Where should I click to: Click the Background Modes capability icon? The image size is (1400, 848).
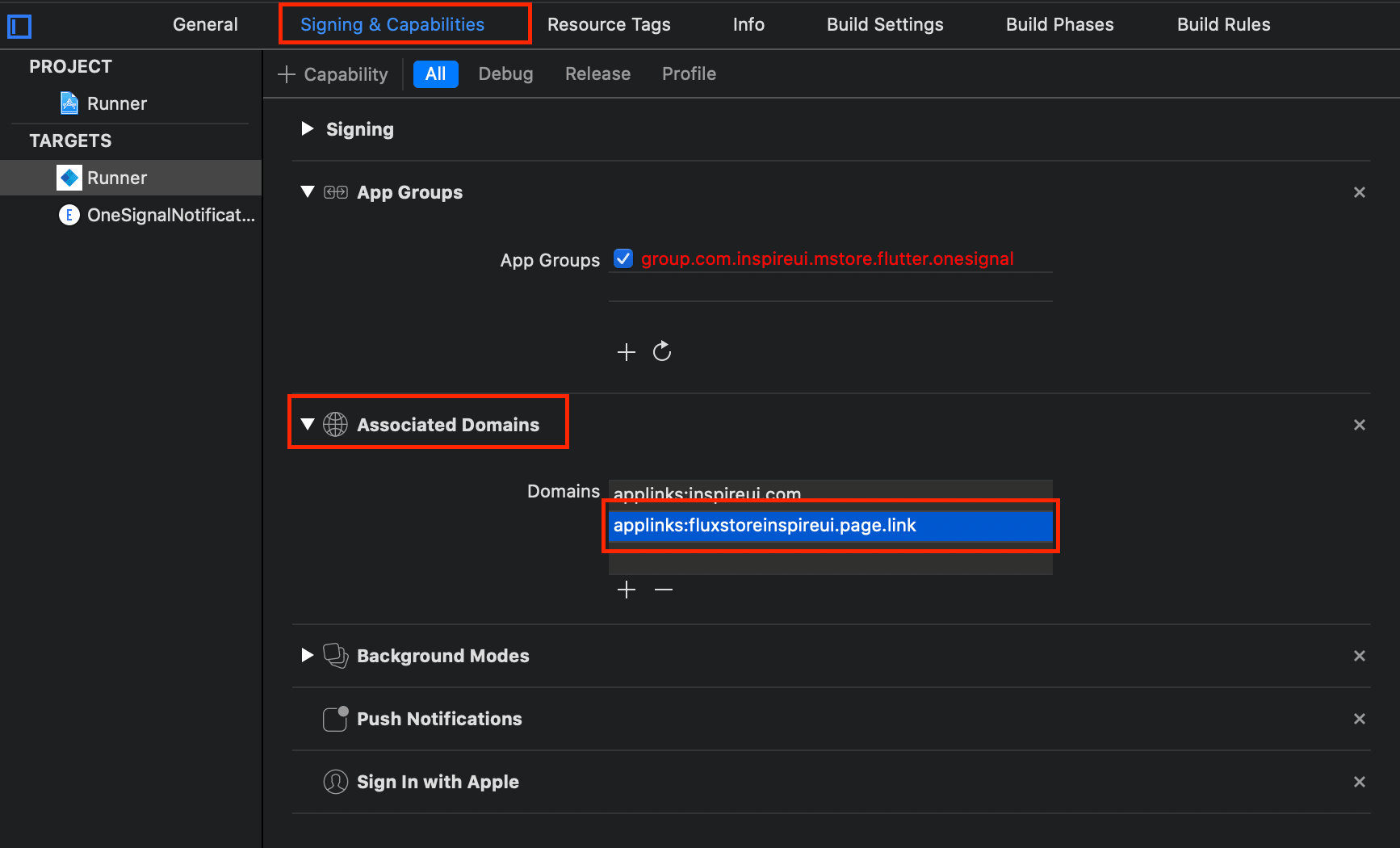tap(336, 656)
